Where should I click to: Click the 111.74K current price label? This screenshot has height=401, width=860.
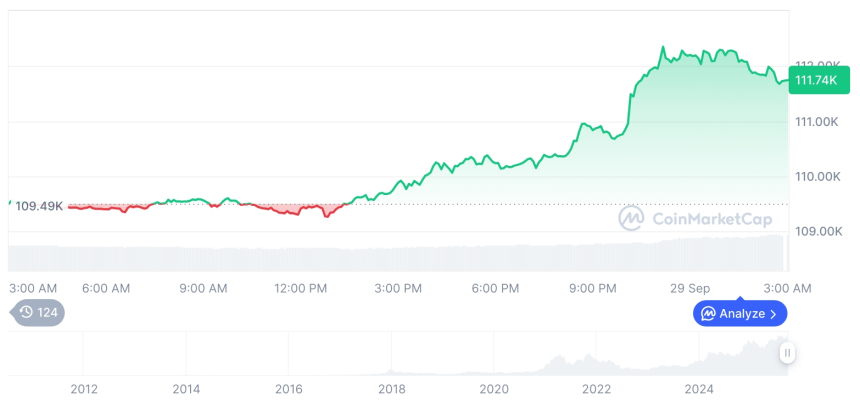pyautogui.click(x=815, y=80)
